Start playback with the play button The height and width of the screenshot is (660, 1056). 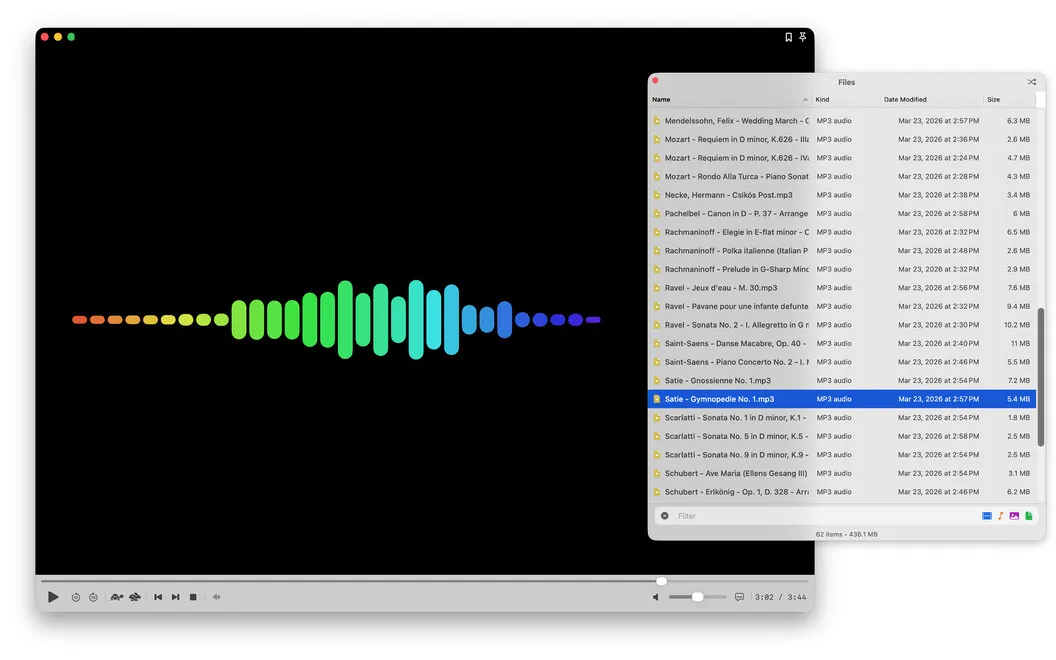pyautogui.click(x=53, y=597)
